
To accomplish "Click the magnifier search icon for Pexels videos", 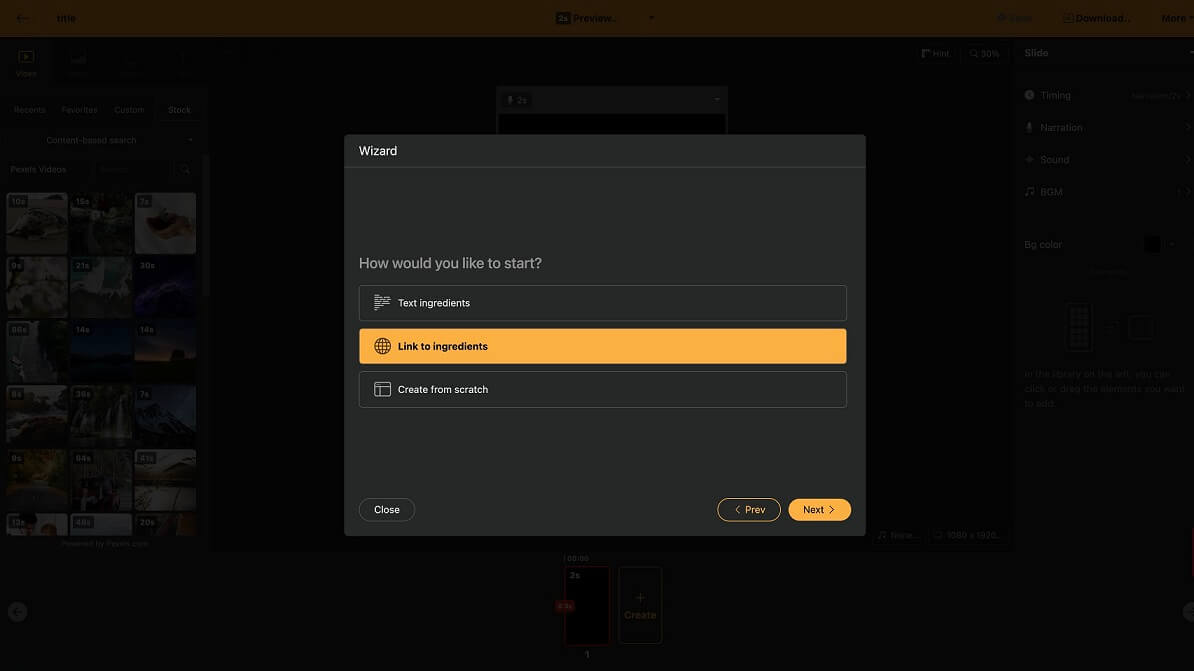I will [184, 170].
